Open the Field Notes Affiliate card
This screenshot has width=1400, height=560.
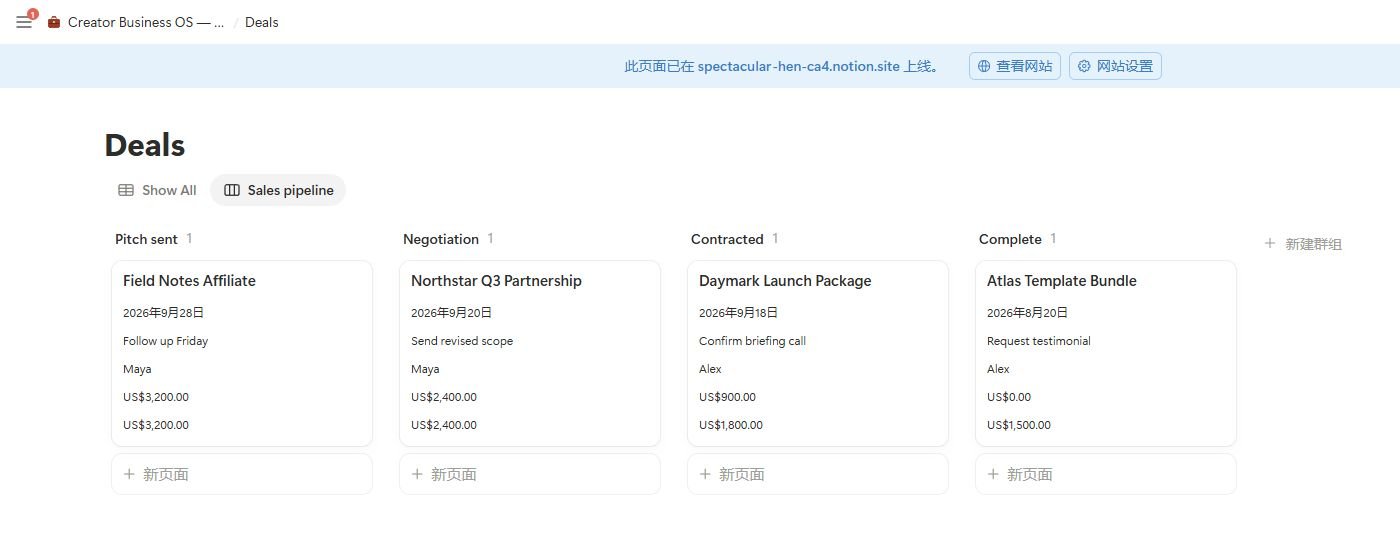(242, 353)
